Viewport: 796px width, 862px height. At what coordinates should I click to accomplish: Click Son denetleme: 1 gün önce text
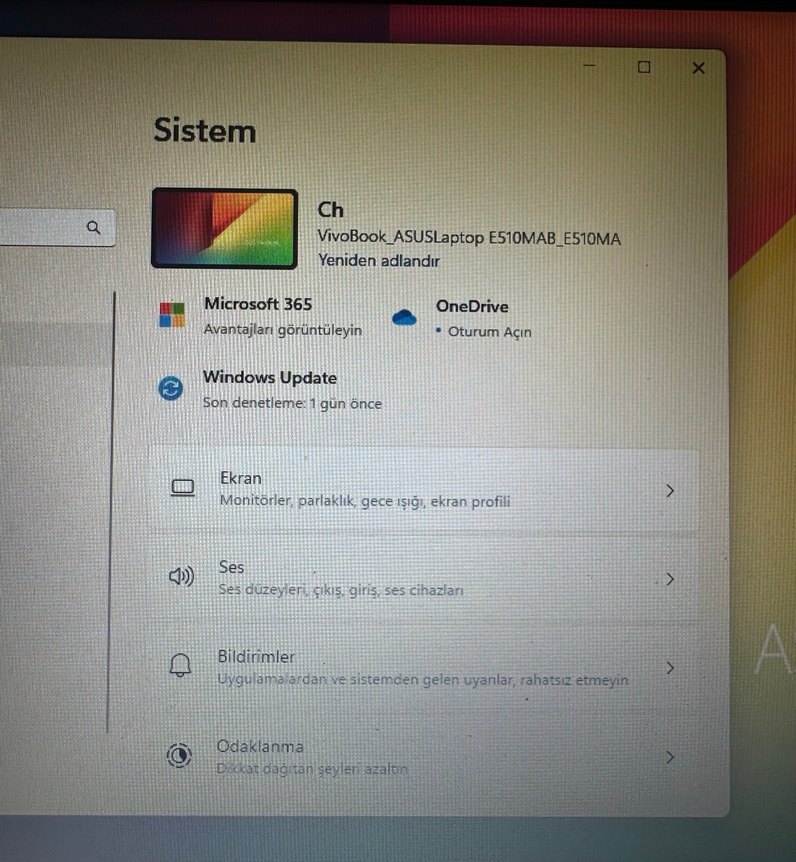pyautogui.click(x=292, y=403)
